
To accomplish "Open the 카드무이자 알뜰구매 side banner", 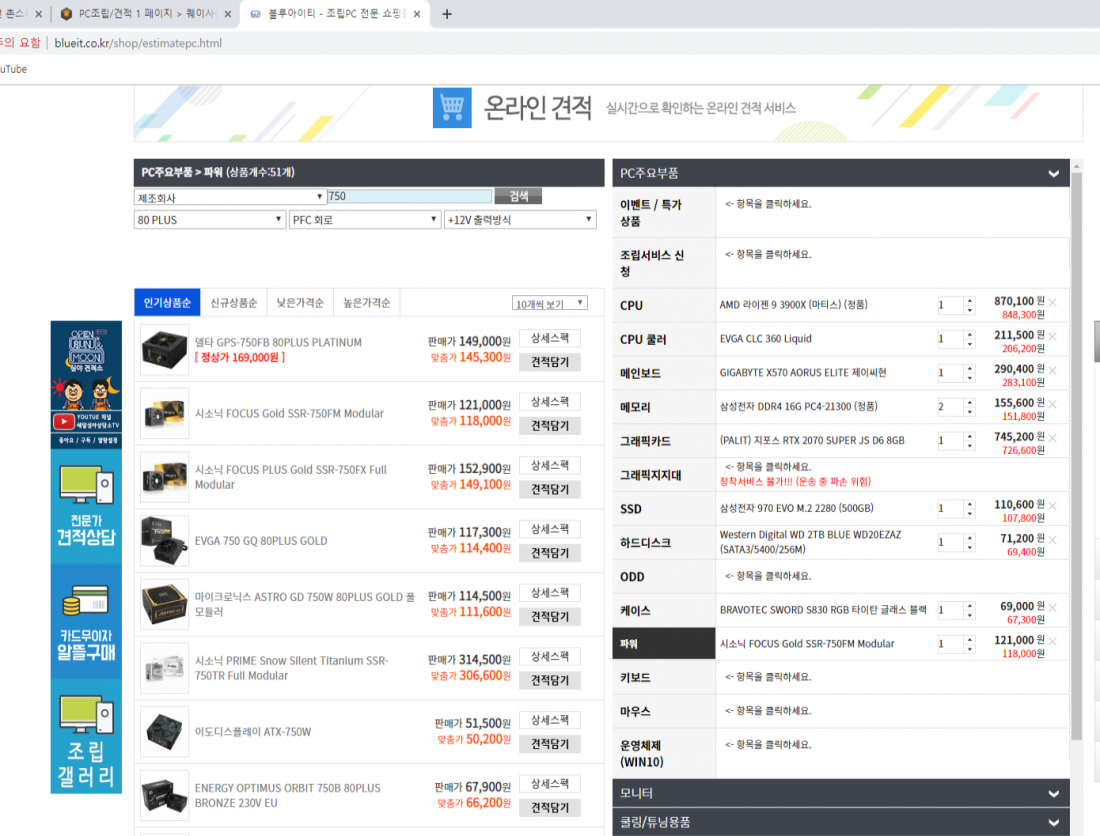I will click(86, 621).
